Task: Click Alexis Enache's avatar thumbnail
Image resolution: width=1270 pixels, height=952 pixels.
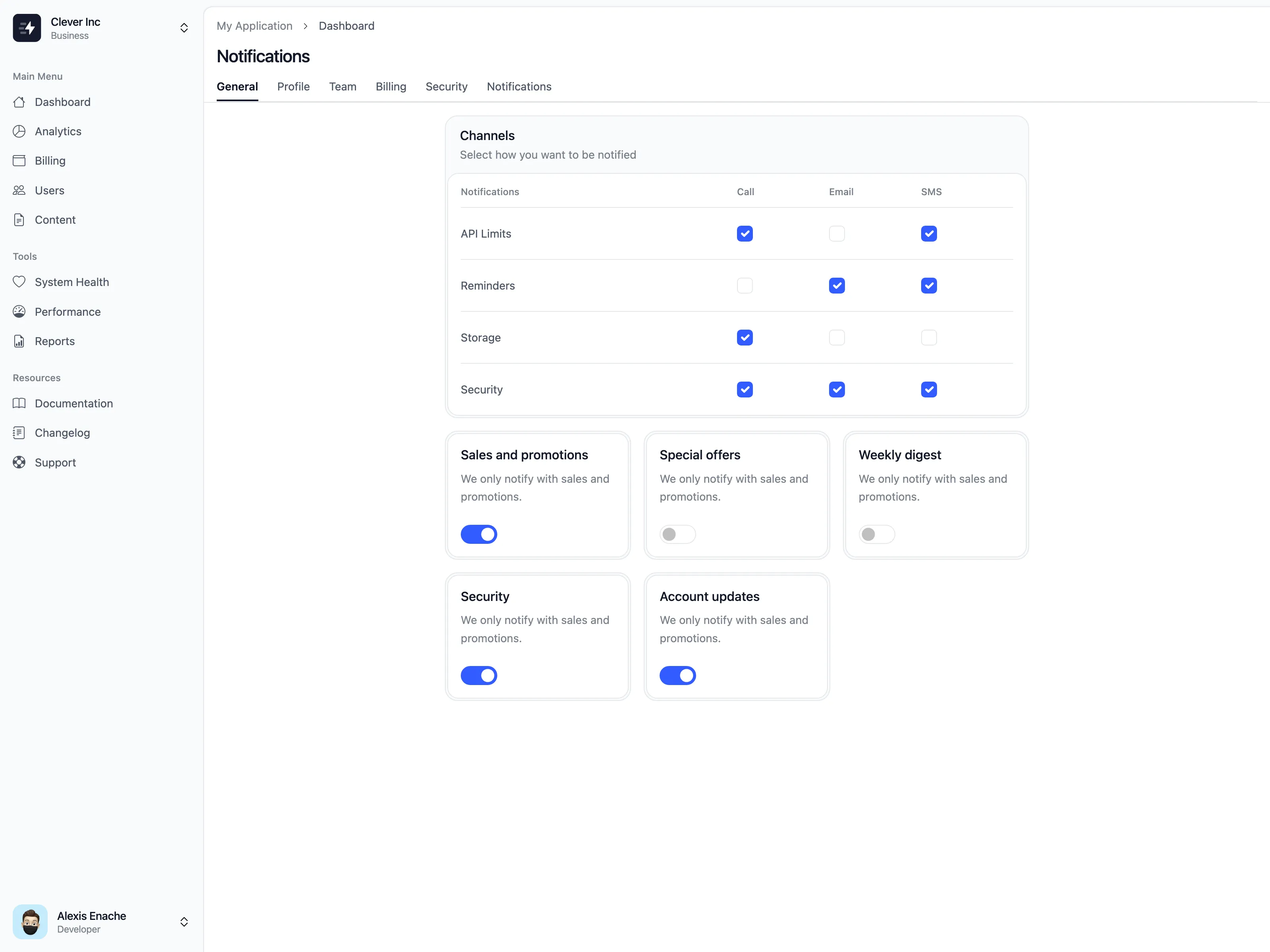Action: point(30,921)
